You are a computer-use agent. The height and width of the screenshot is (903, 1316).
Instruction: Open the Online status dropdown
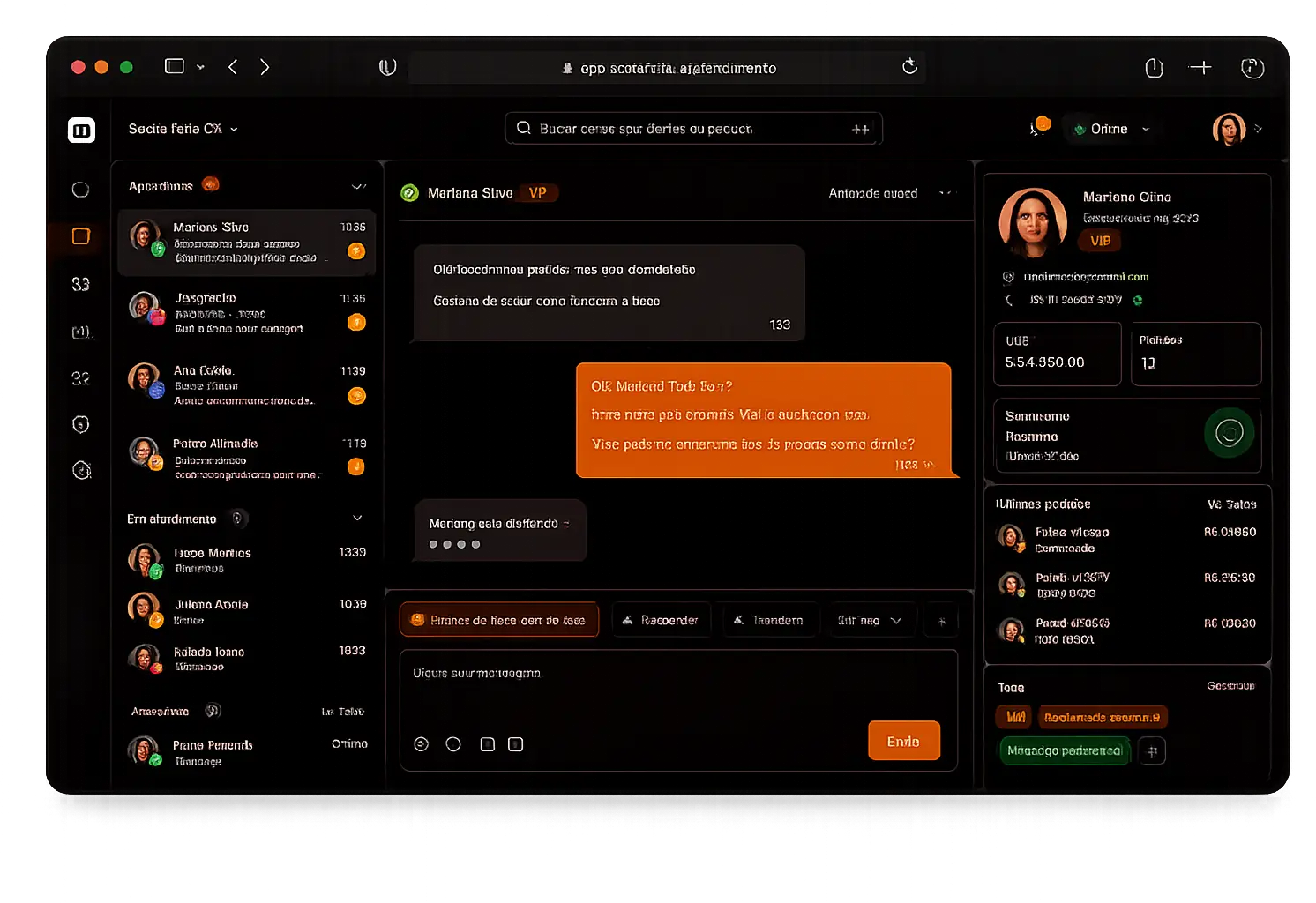pos(1110,129)
